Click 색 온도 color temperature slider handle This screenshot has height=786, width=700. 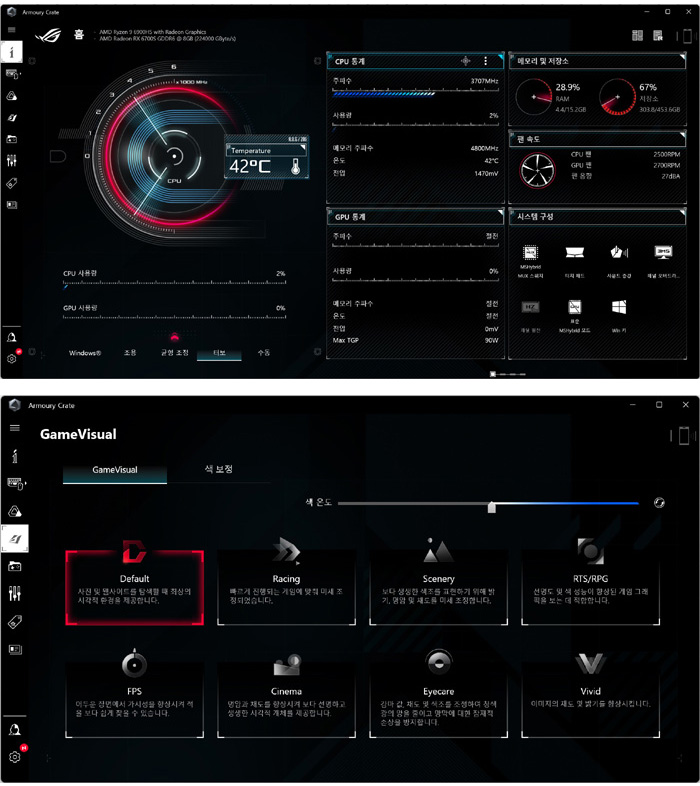click(491, 507)
